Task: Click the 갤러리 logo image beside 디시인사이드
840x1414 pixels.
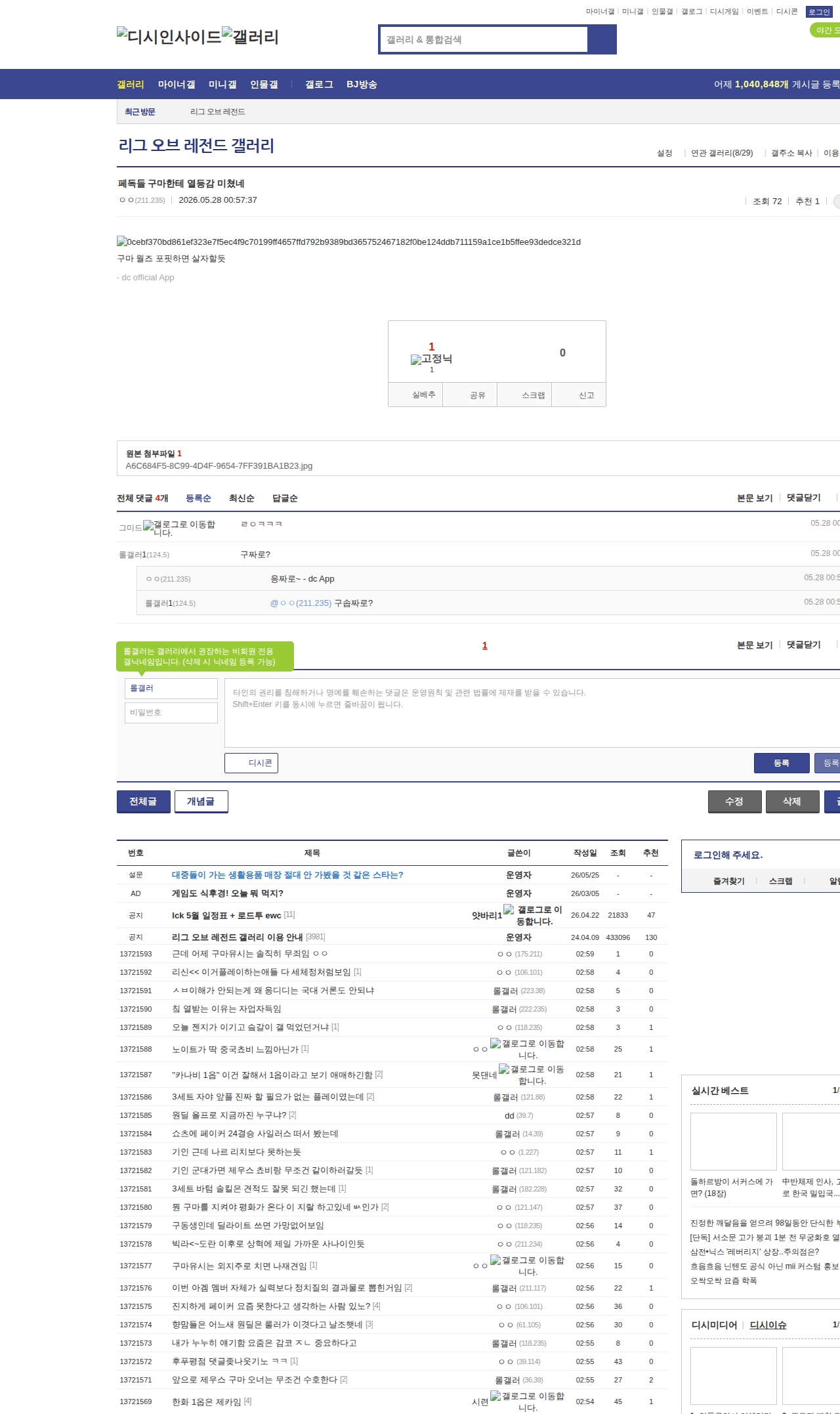Action: click(x=251, y=36)
